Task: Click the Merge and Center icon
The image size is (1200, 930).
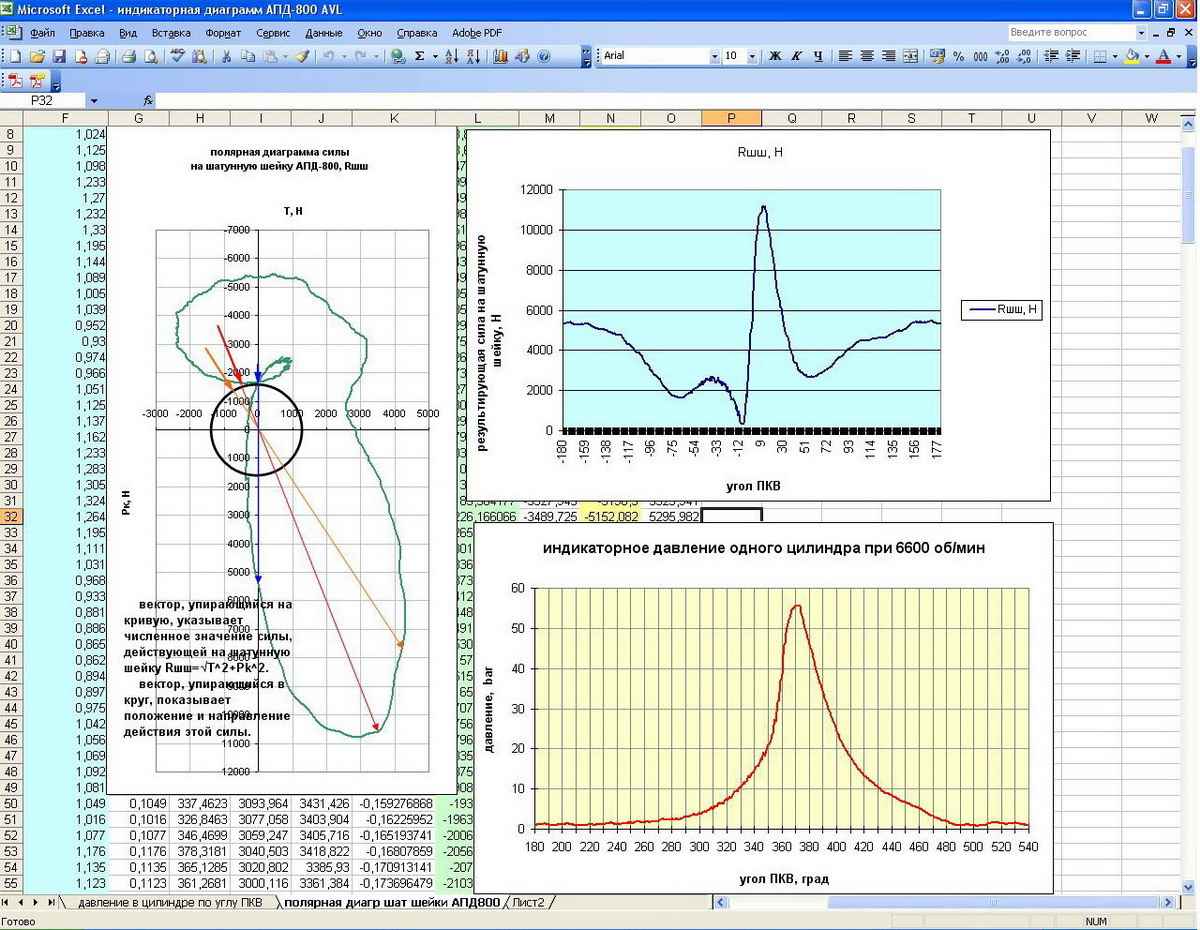Action: click(x=911, y=57)
